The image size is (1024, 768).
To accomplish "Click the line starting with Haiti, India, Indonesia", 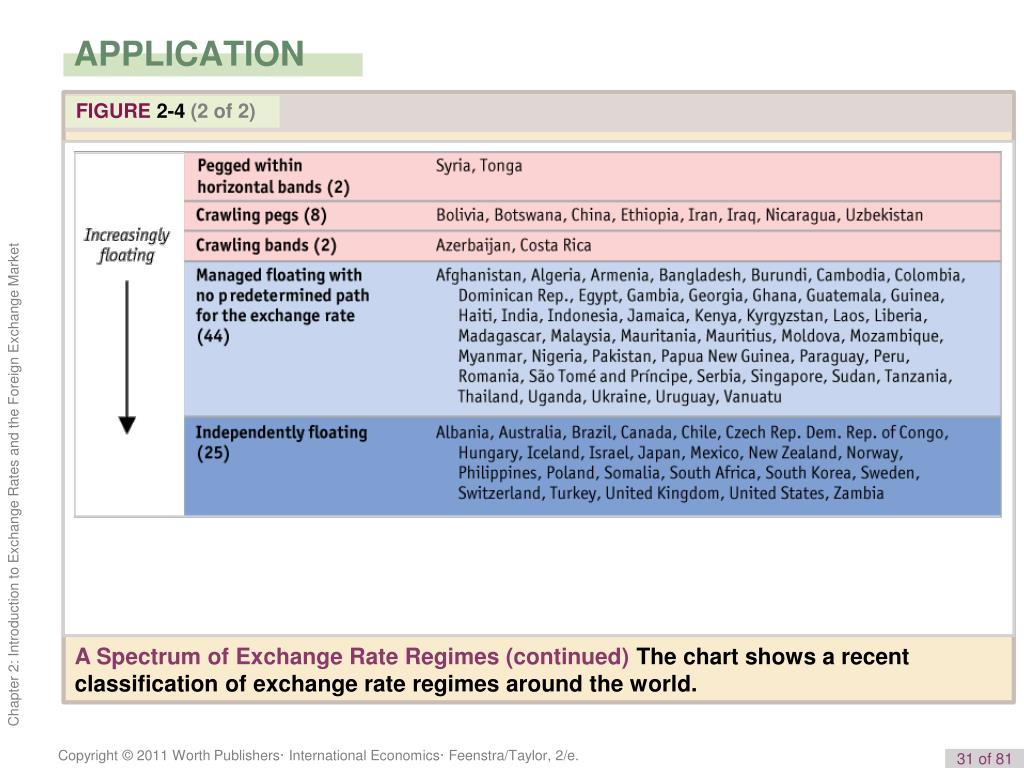I will point(693,316).
